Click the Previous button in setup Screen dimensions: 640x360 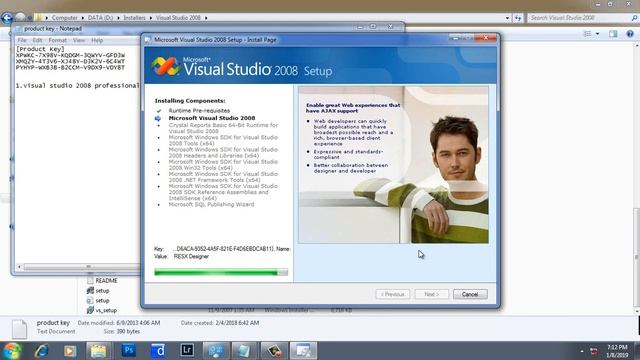393,294
